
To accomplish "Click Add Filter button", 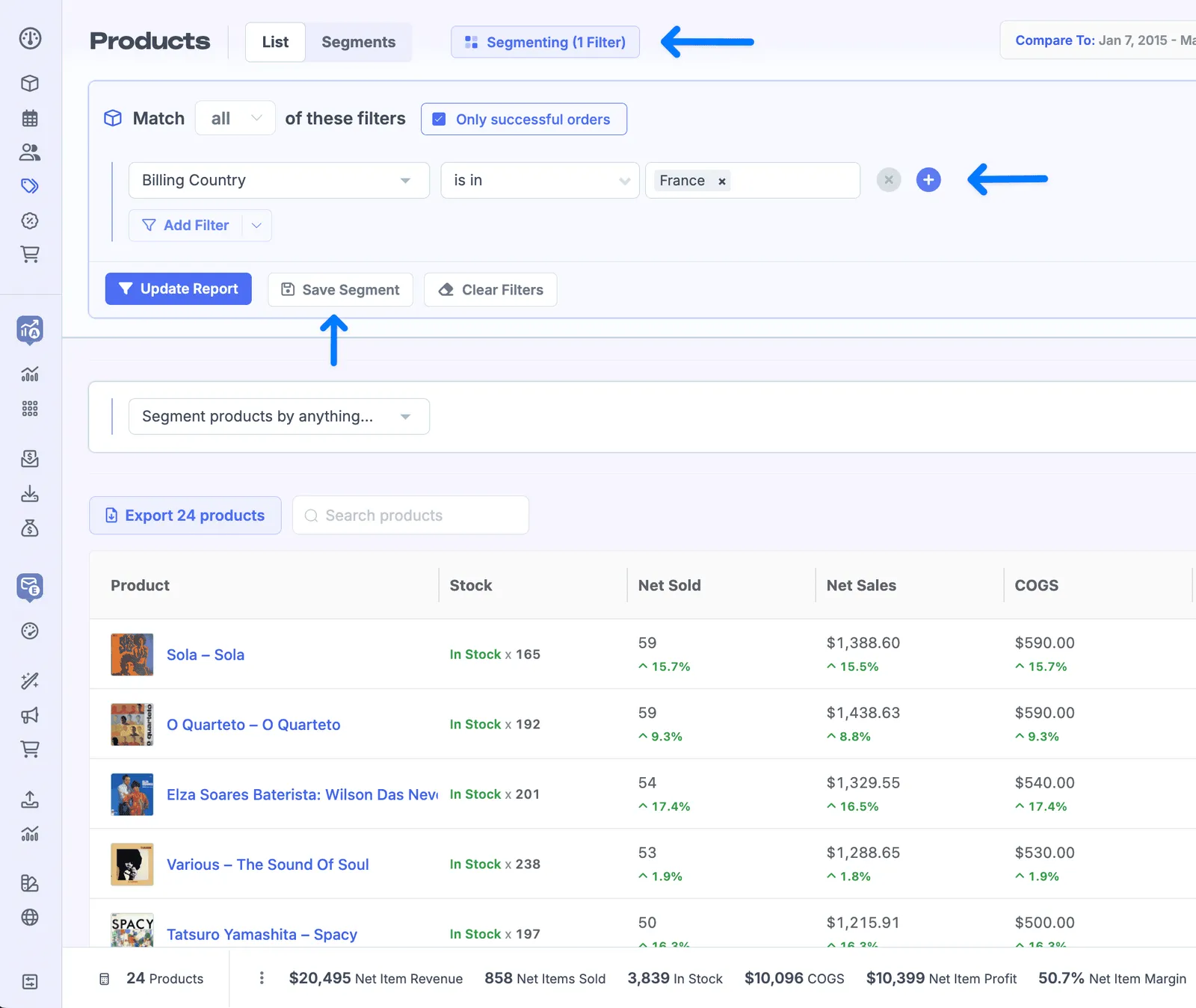I will pos(185,225).
